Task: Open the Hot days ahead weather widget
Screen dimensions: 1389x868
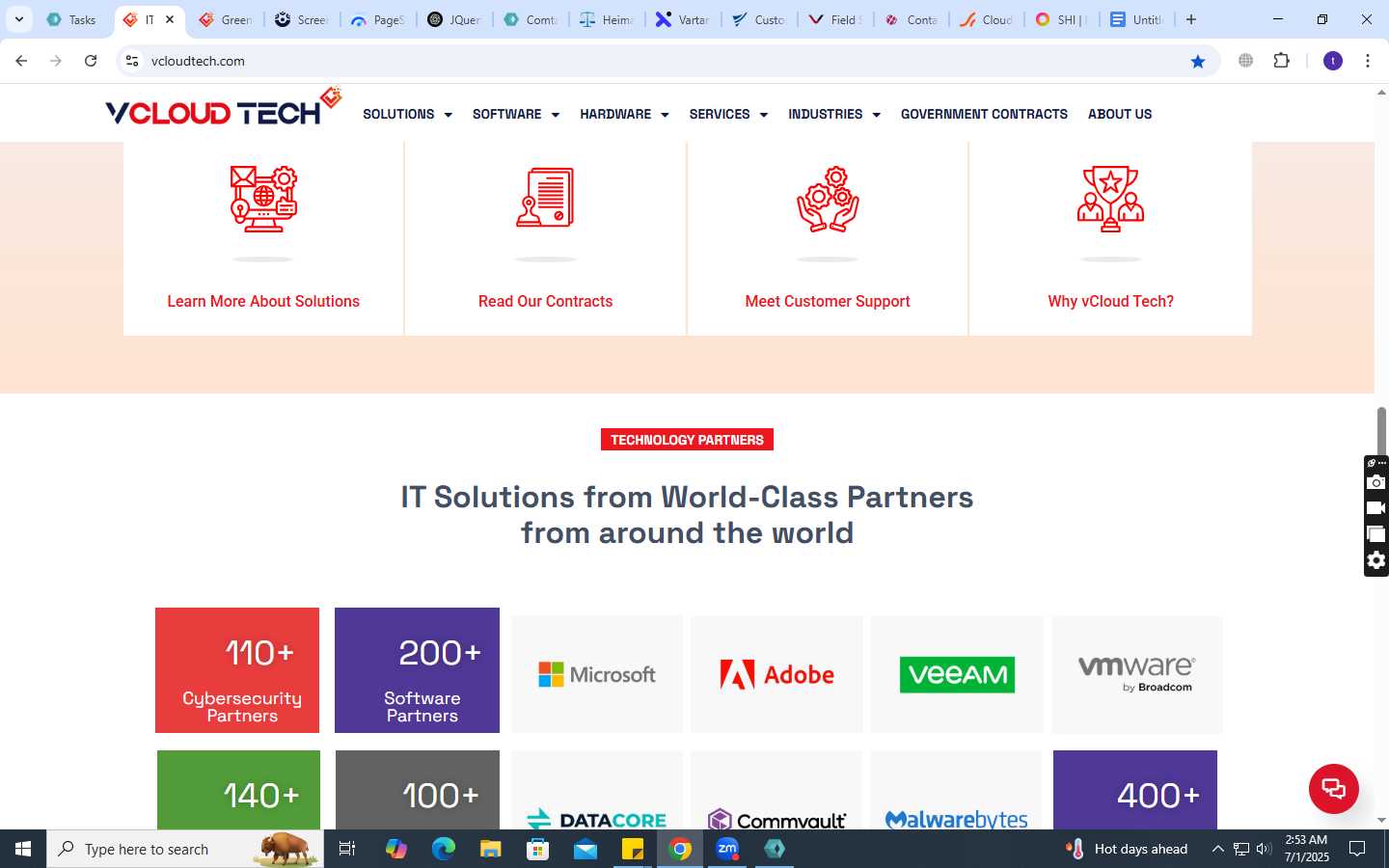Action: (1127, 849)
